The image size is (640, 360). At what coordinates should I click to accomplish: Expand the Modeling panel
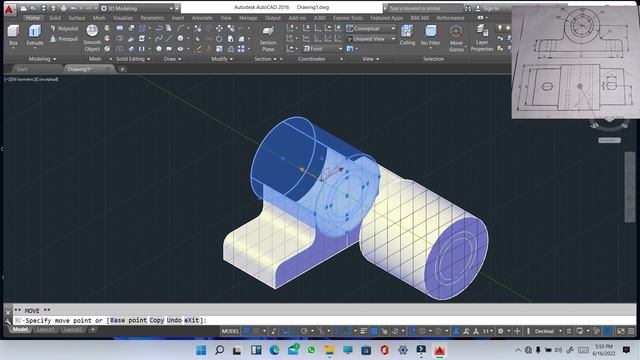pyautogui.click(x=42, y=59)
